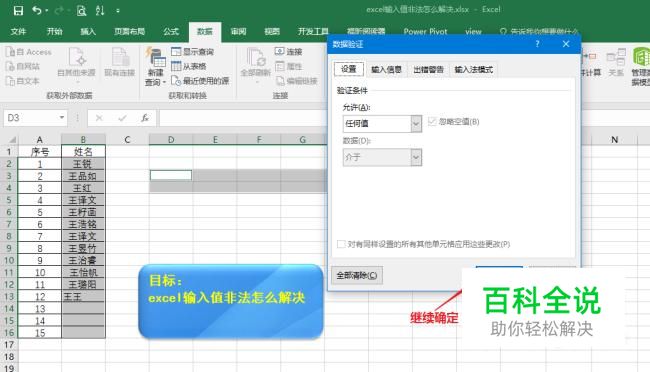This screenshot has height=372, width=650.
Task: Click cell containing 王浩铭
Action: [x=83, y=224]
